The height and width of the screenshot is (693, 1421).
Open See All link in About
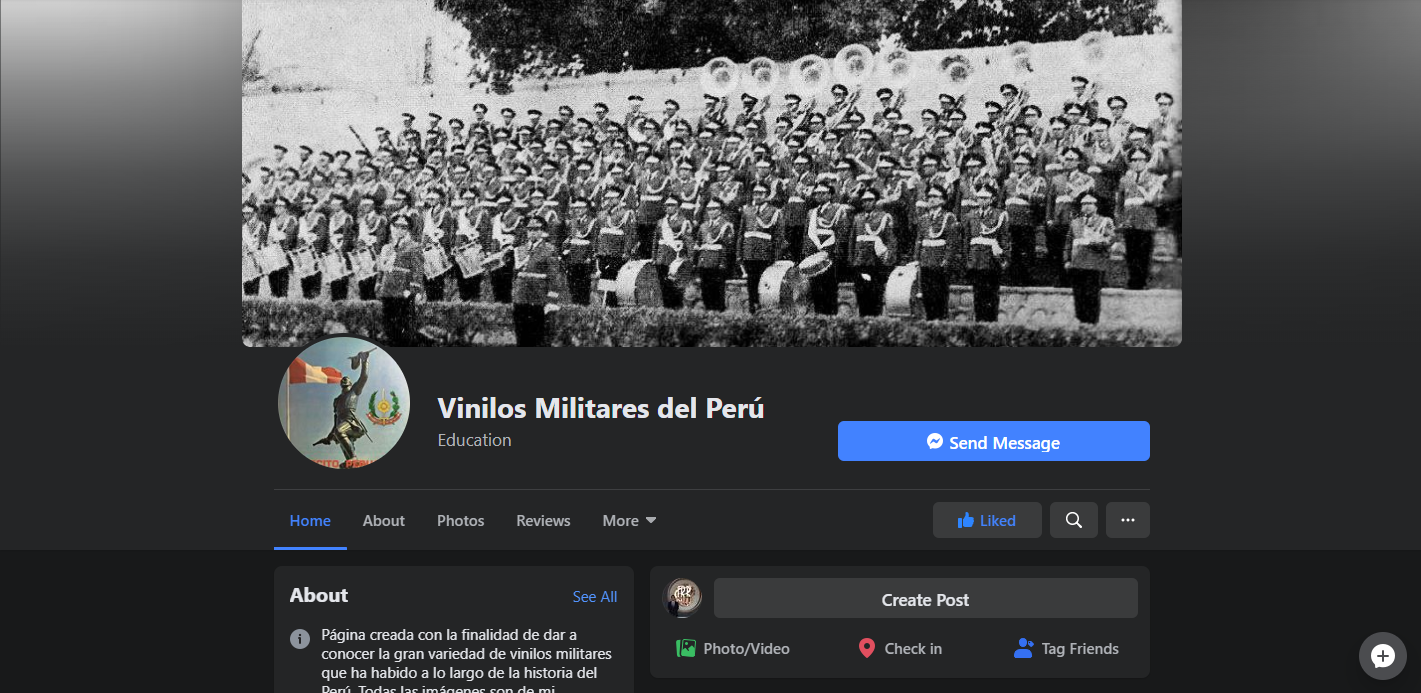(595, 596)
